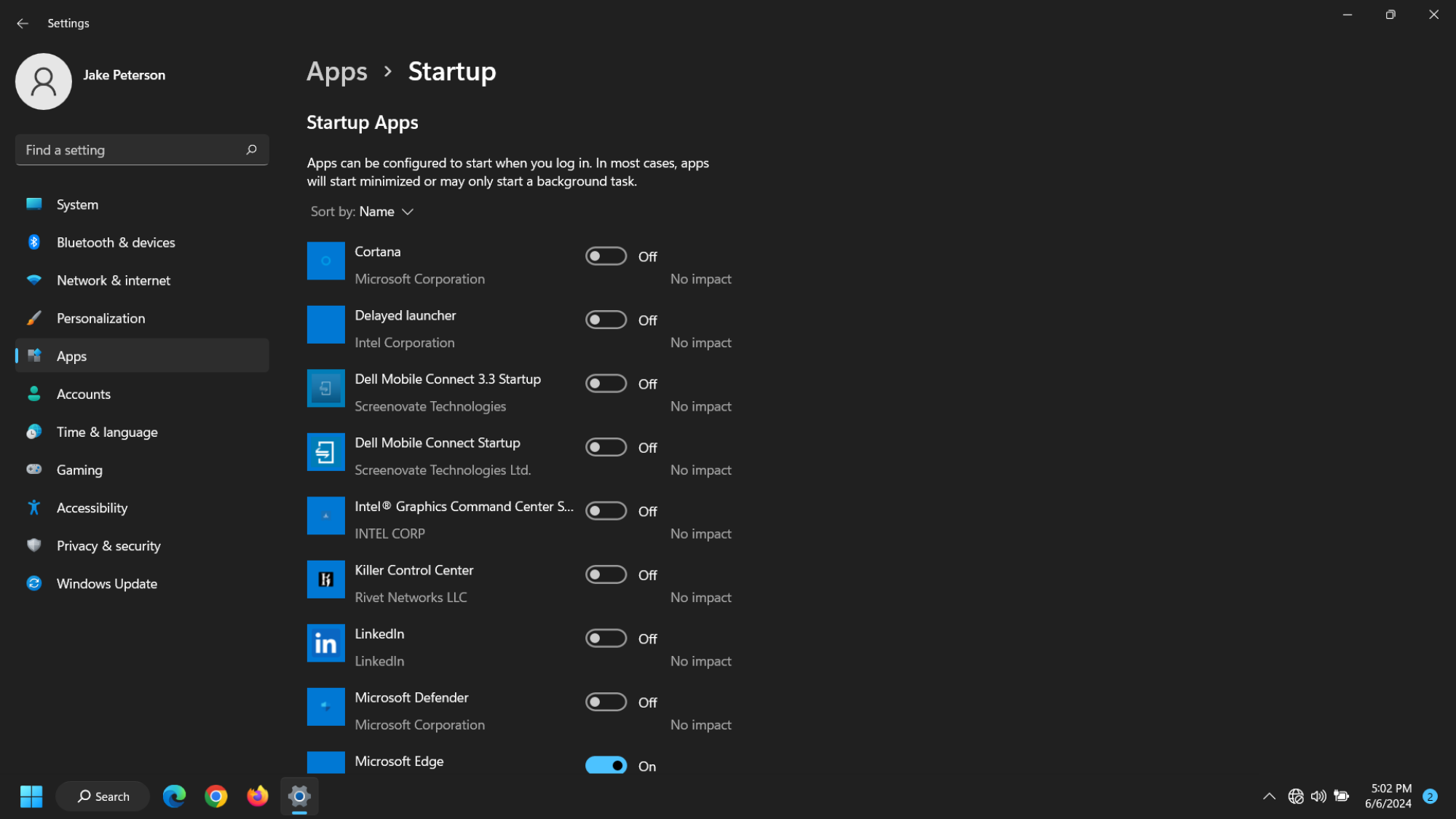1456x819 pixels.
Task: Open Windows Update settings
Action: click(x=107, y=583)
